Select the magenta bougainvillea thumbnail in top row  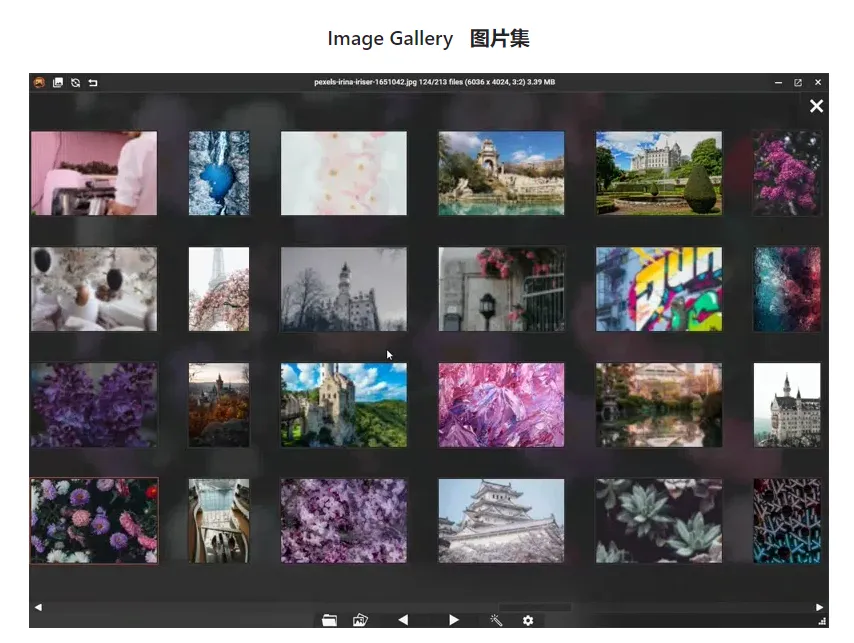pos(787,173)
